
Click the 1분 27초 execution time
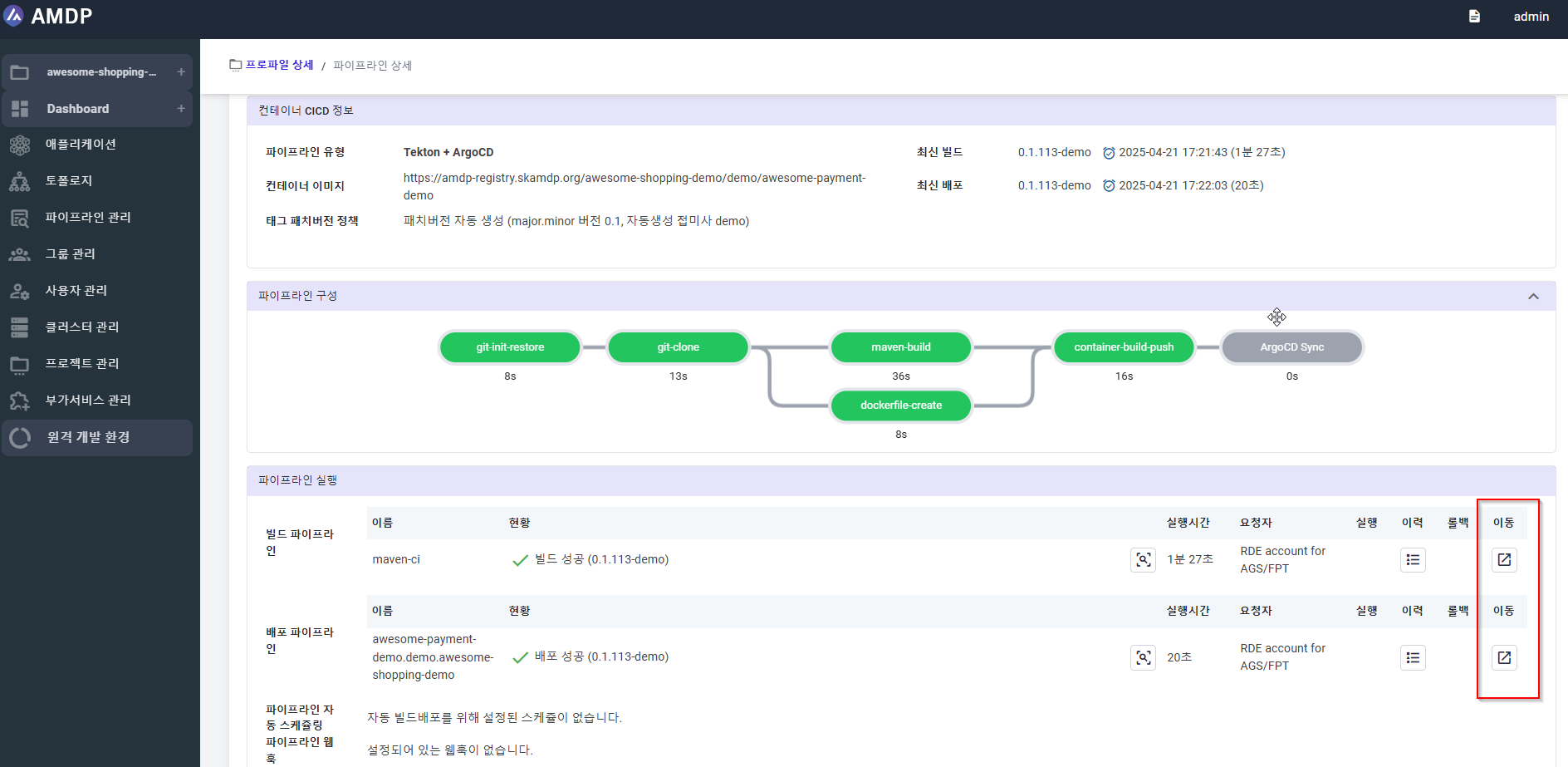pos(1190,560)
